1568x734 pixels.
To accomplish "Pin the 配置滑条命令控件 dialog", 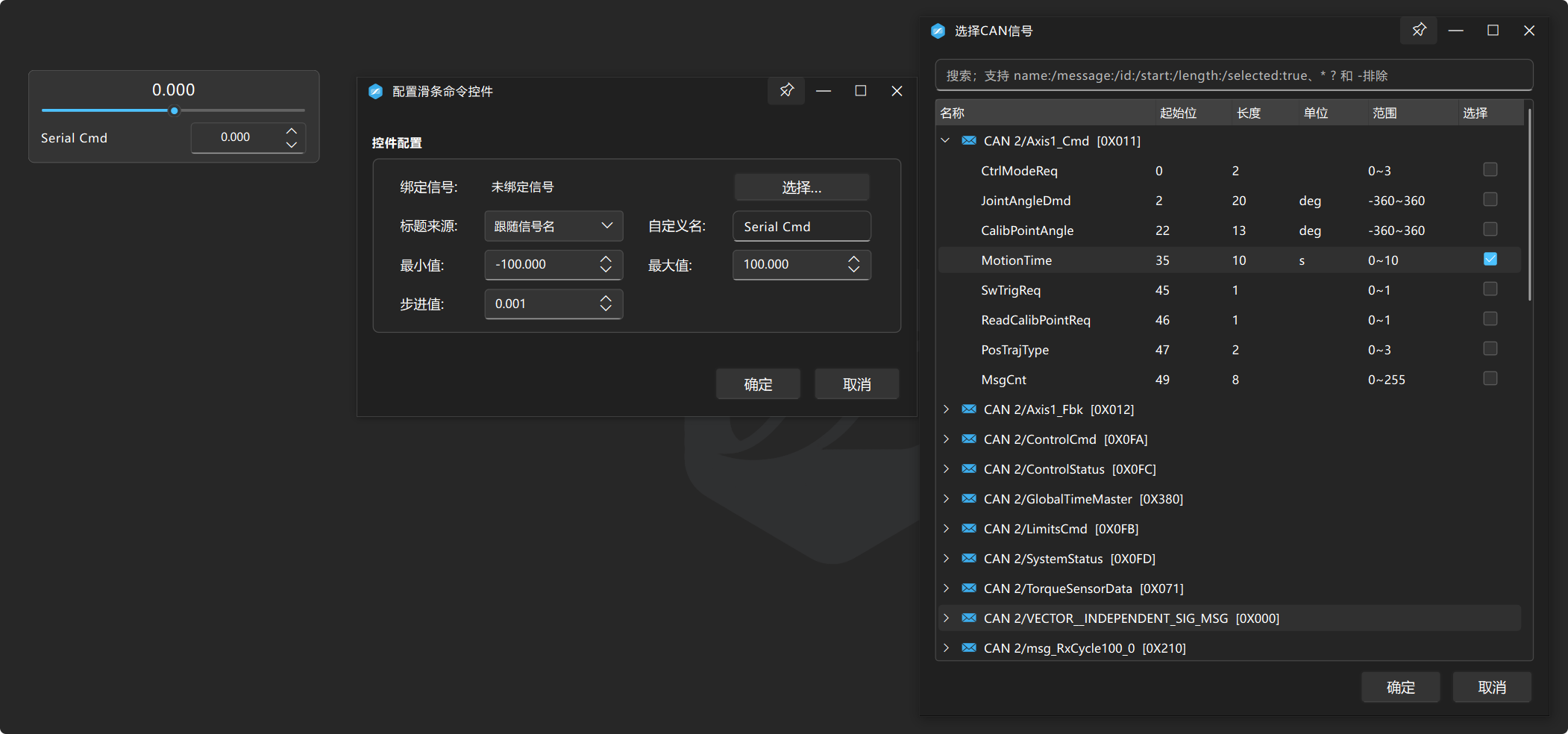I will (x=786, y=91).
